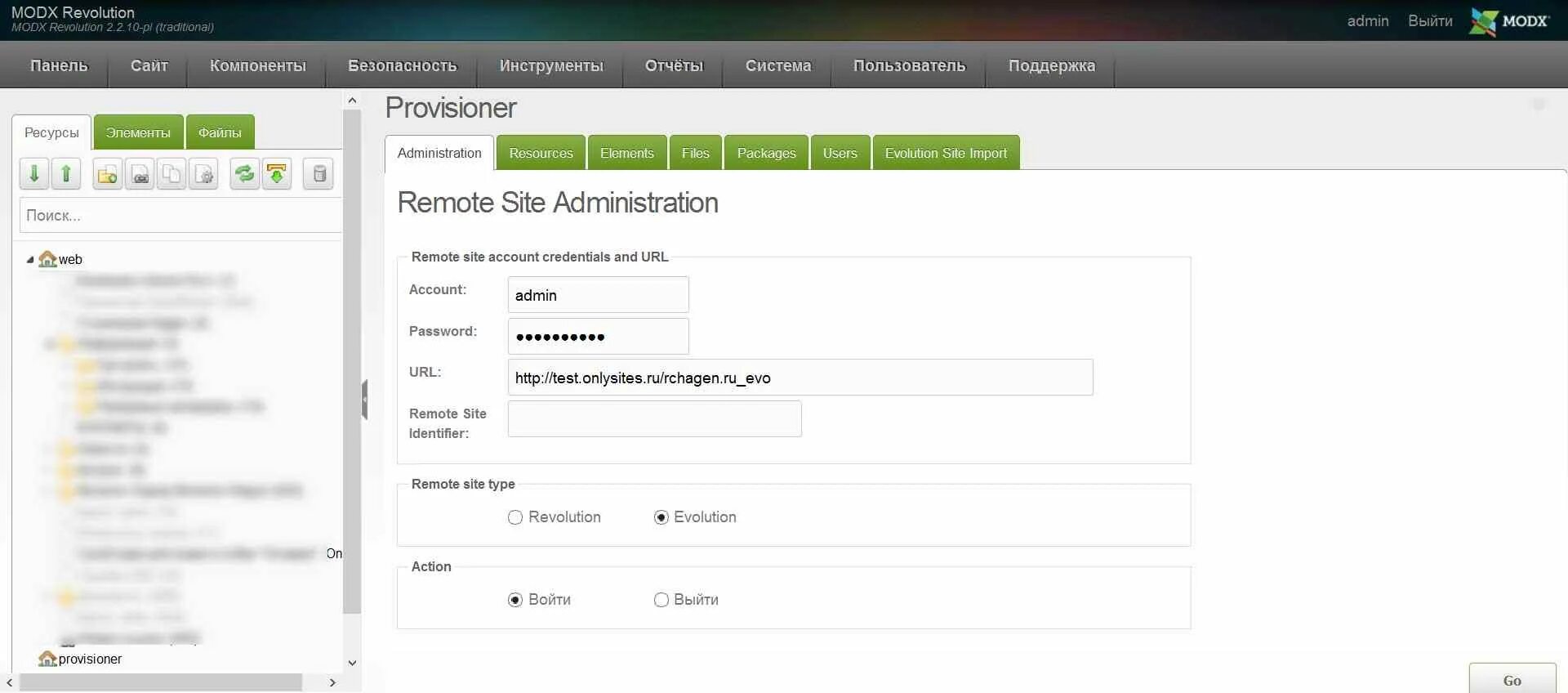1568x693 pixels.
Task: Switch to the Ресурсы sidebar tab
Action: tap(51, 132)
